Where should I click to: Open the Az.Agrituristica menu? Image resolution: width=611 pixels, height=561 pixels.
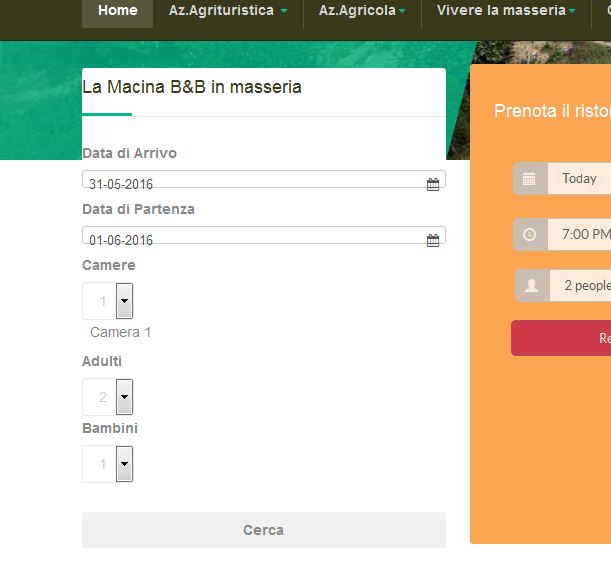click(228, 11)
